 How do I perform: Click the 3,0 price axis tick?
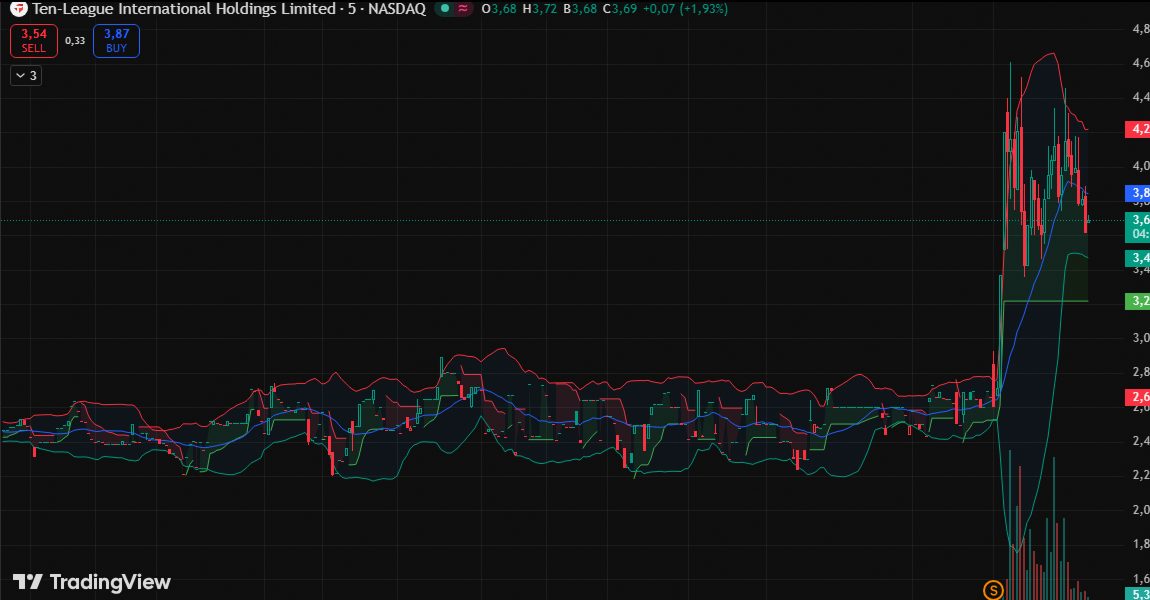click(1140, 338)
